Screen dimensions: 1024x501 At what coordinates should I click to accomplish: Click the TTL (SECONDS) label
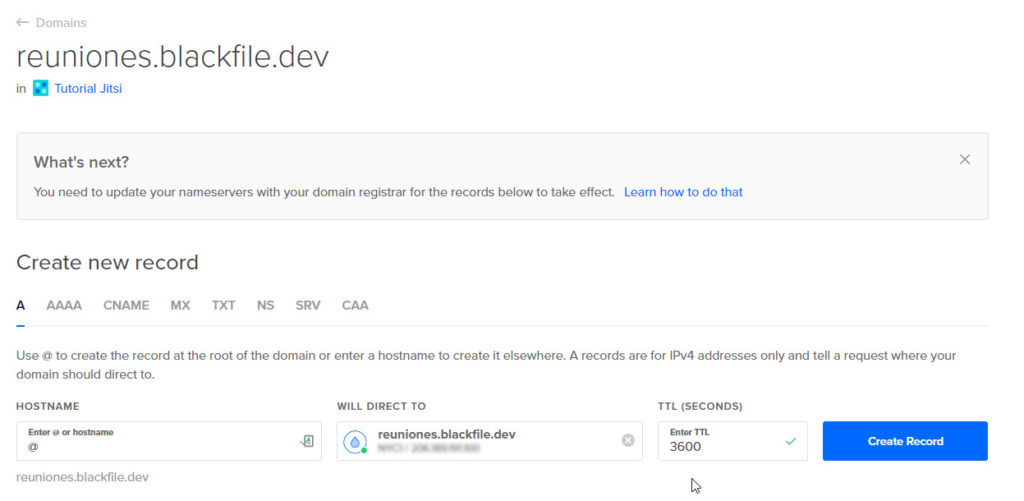pos(700,406)
